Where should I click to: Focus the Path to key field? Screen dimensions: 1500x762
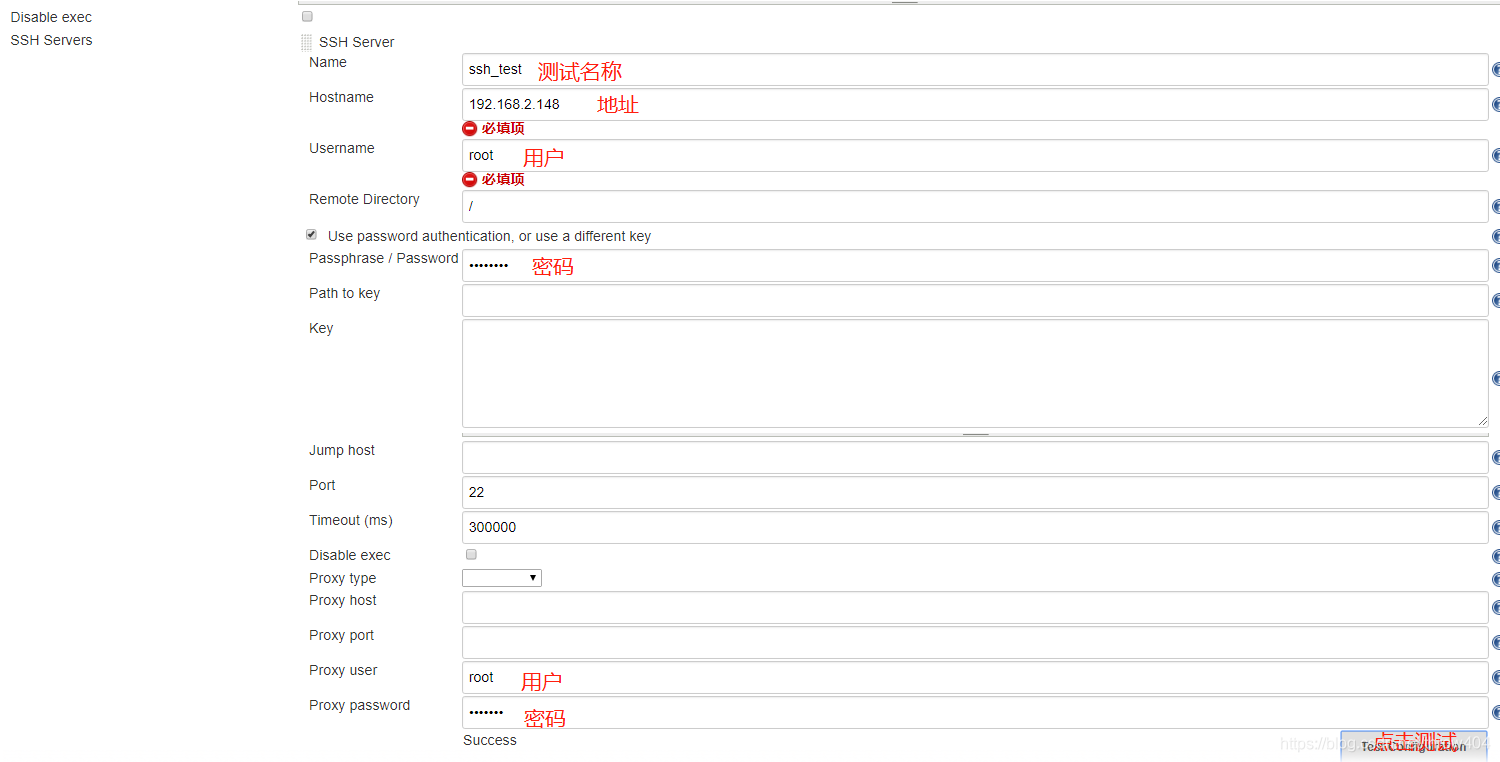975,301
